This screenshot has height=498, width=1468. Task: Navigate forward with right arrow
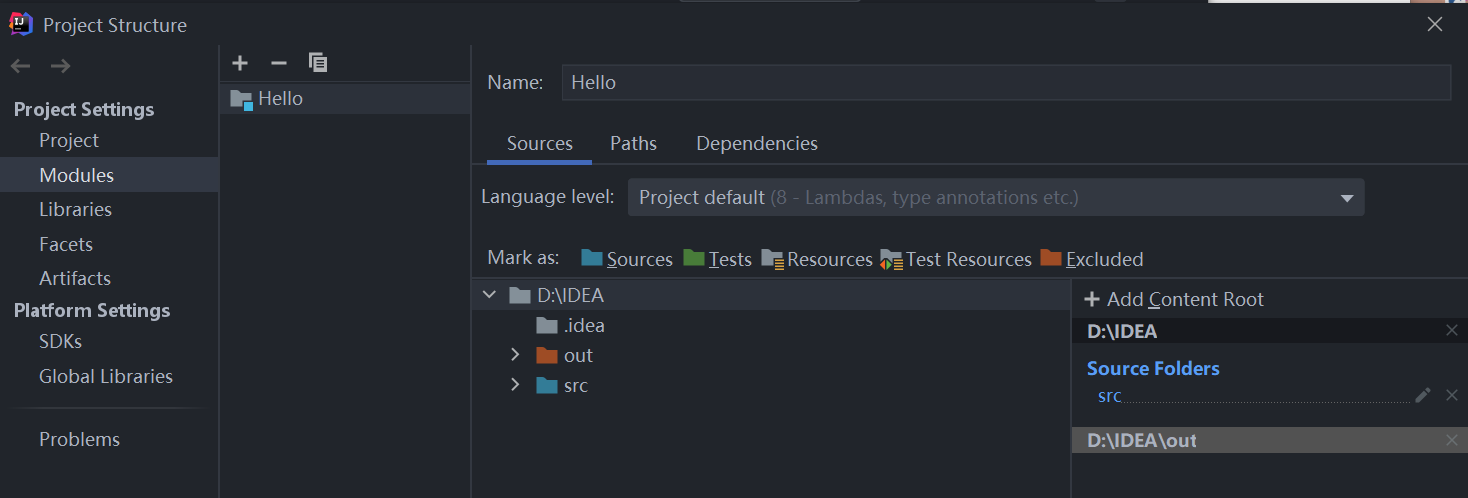click(60, 66)
